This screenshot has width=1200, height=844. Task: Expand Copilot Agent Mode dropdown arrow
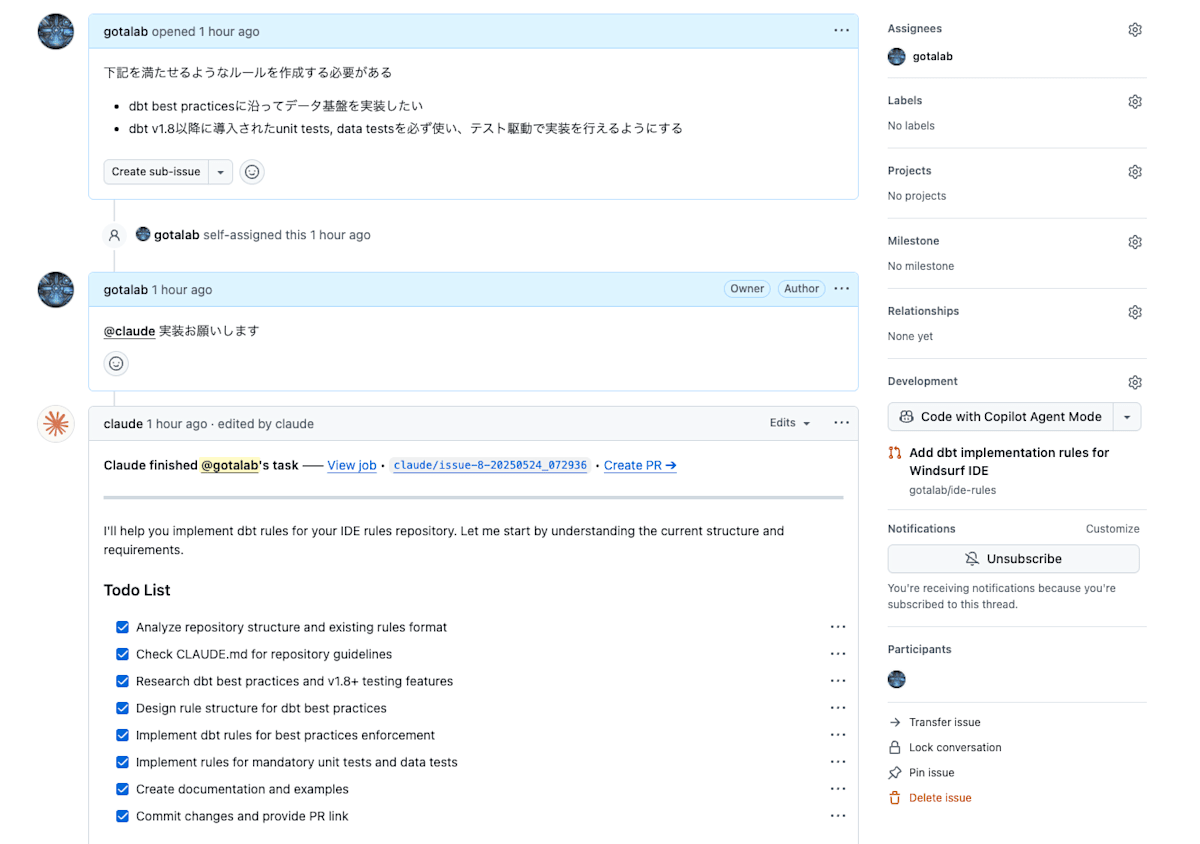click(1127, 417)
